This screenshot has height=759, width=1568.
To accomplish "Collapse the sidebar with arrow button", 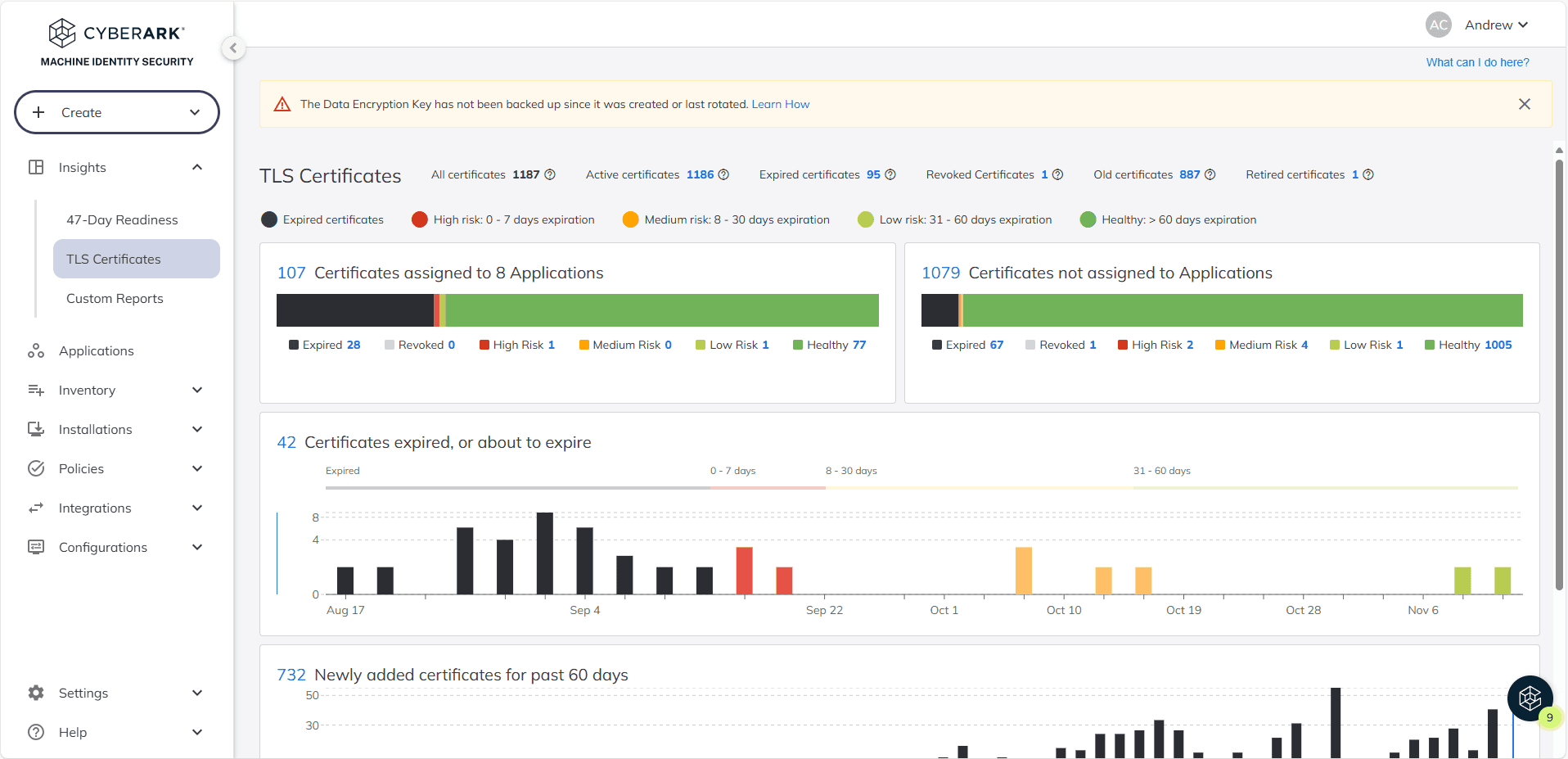I will click(x=233, y=47).
